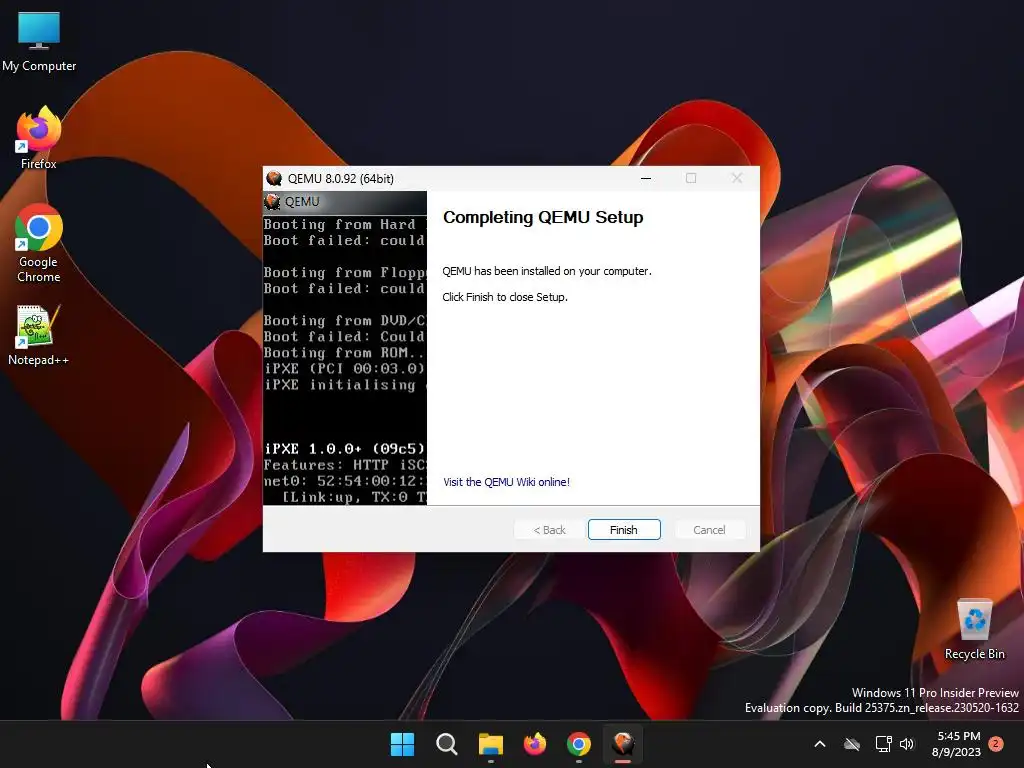This screenshot has height=768, width=1024.
Task: Click text 'QEMU has been installed on your computer.'
Action: [547, 271]
